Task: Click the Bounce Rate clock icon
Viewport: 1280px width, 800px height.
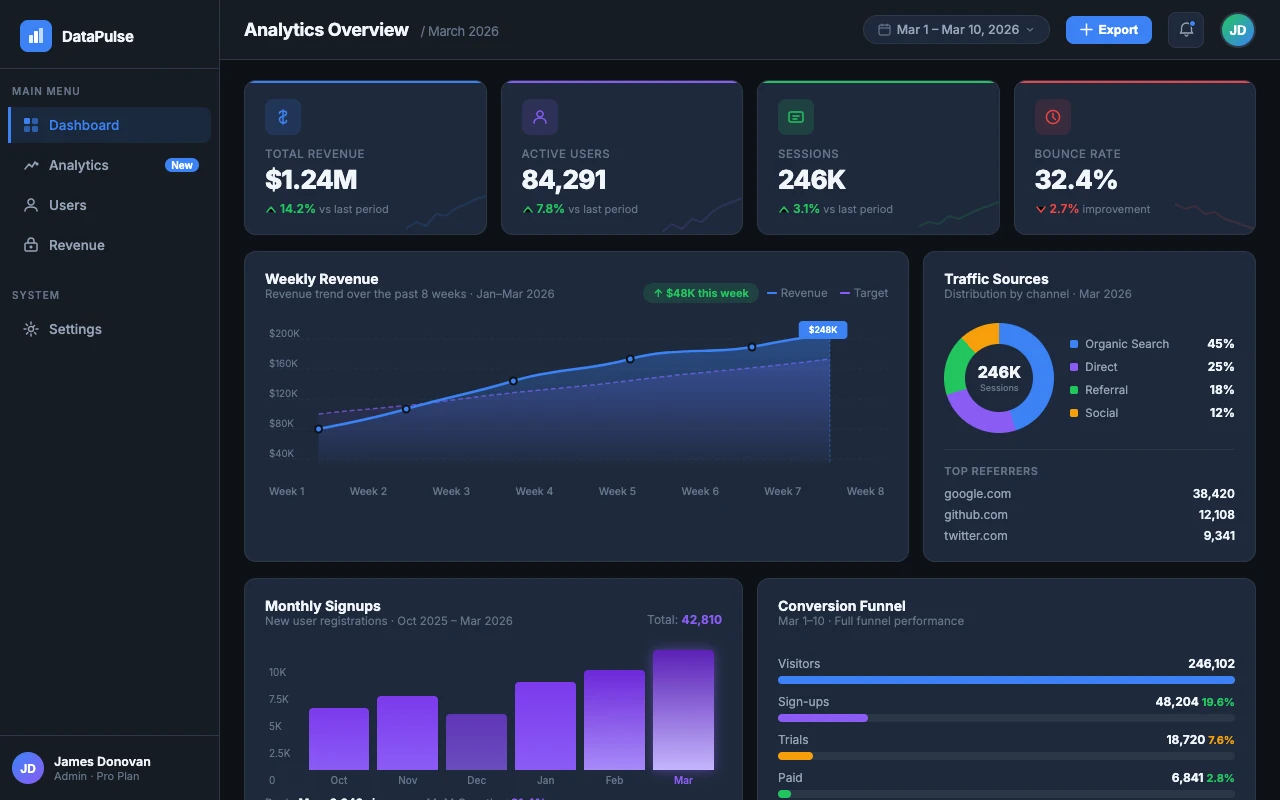Action: pos(1053,117)
